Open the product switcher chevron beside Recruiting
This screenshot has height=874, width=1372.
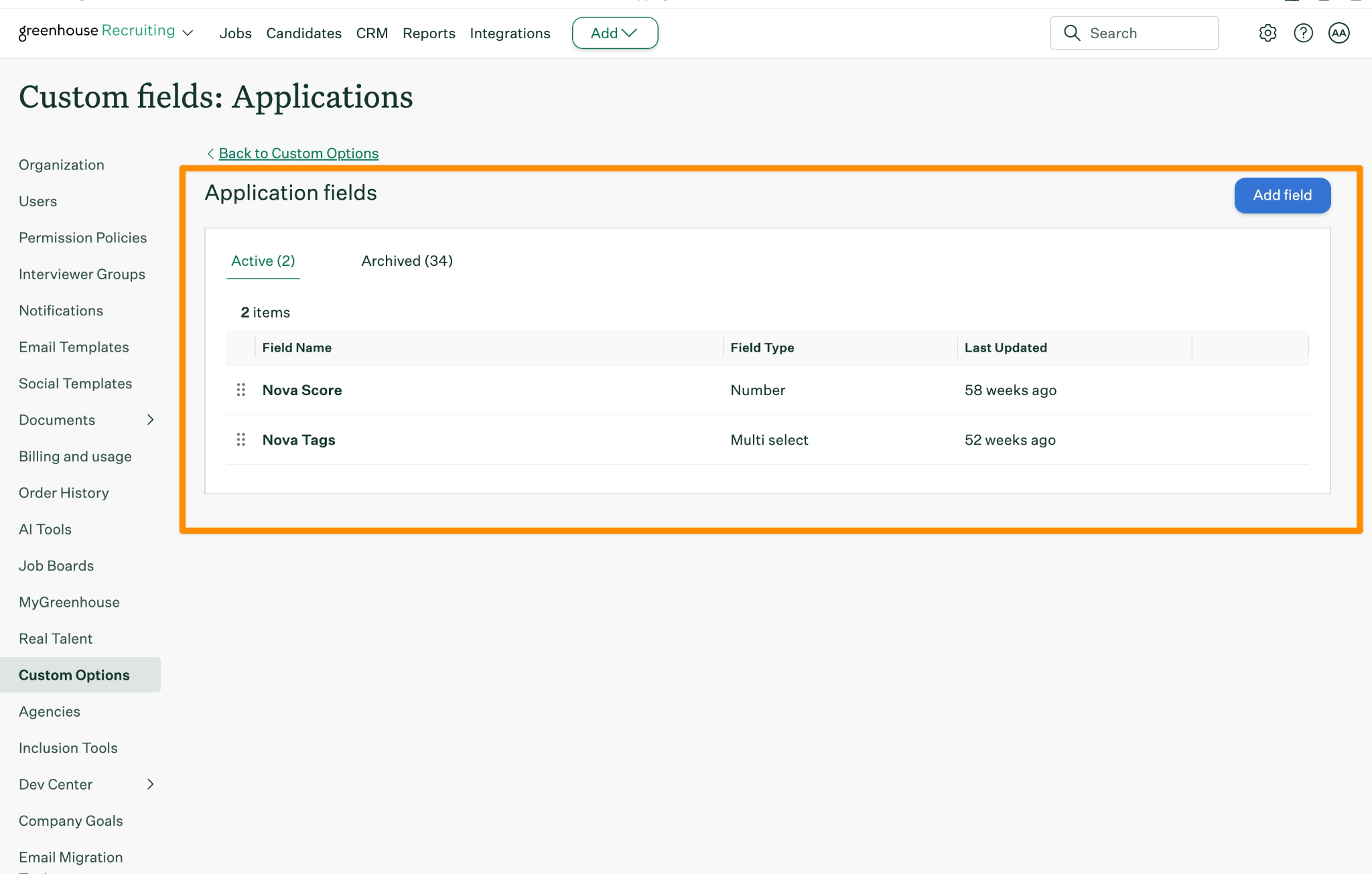(x=188, y=33)
